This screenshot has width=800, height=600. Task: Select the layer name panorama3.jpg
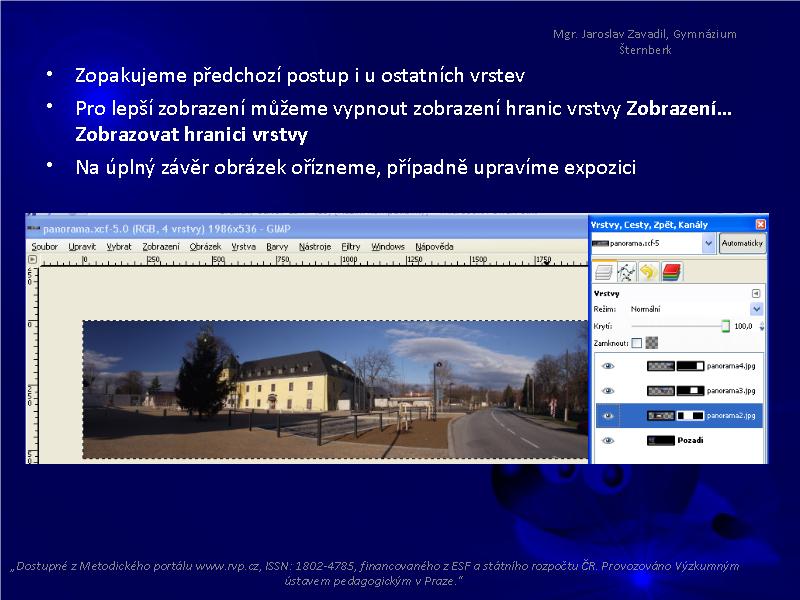pyautogui.click(x=731, y=391)
